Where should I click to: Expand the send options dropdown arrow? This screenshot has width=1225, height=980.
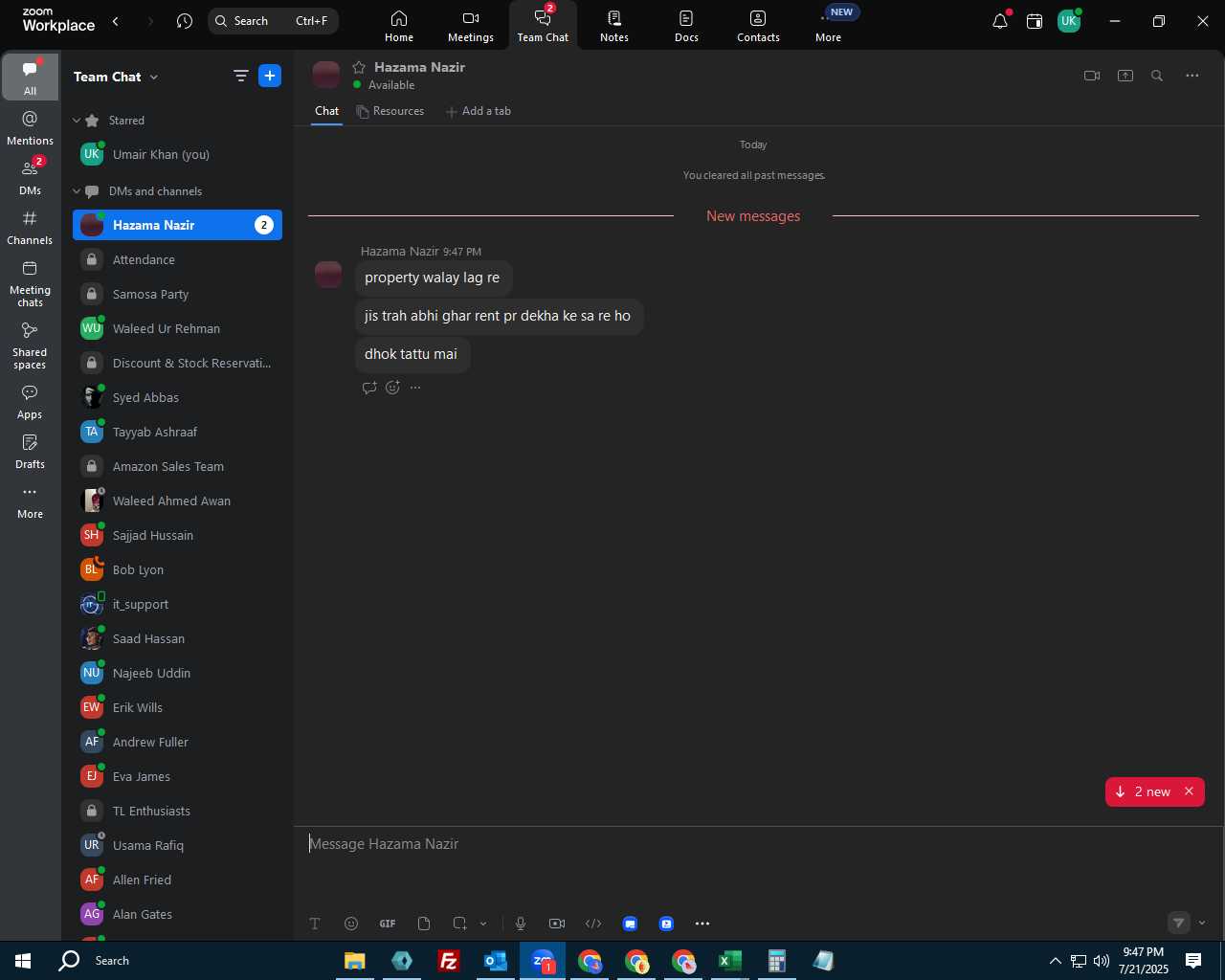pos(1202,924)
